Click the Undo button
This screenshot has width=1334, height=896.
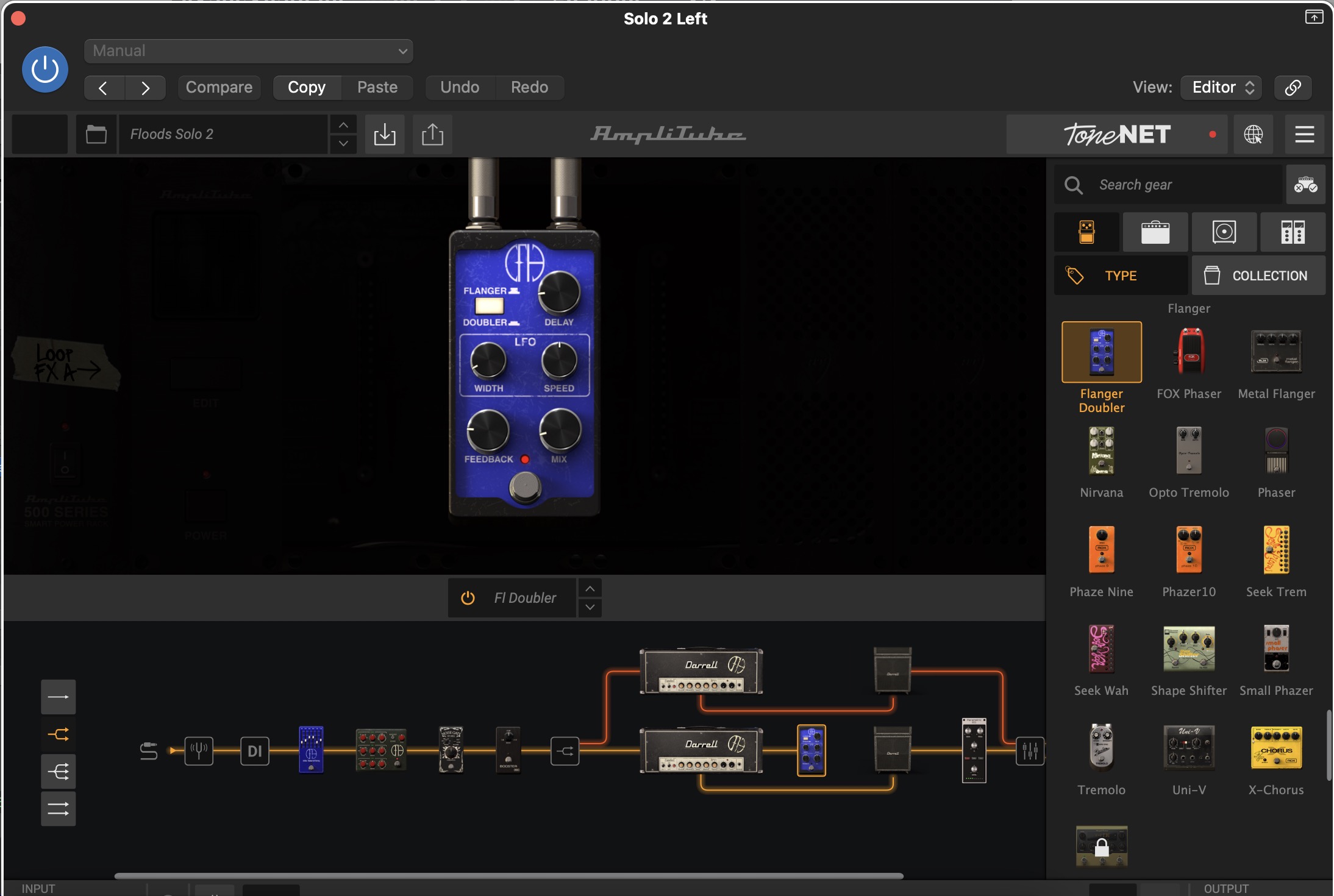pos(460,87)
